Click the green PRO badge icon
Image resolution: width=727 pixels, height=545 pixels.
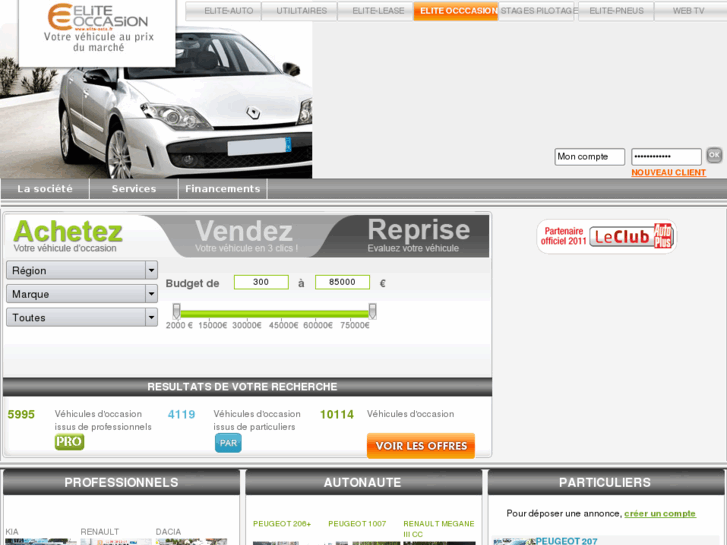click(69, 442)
